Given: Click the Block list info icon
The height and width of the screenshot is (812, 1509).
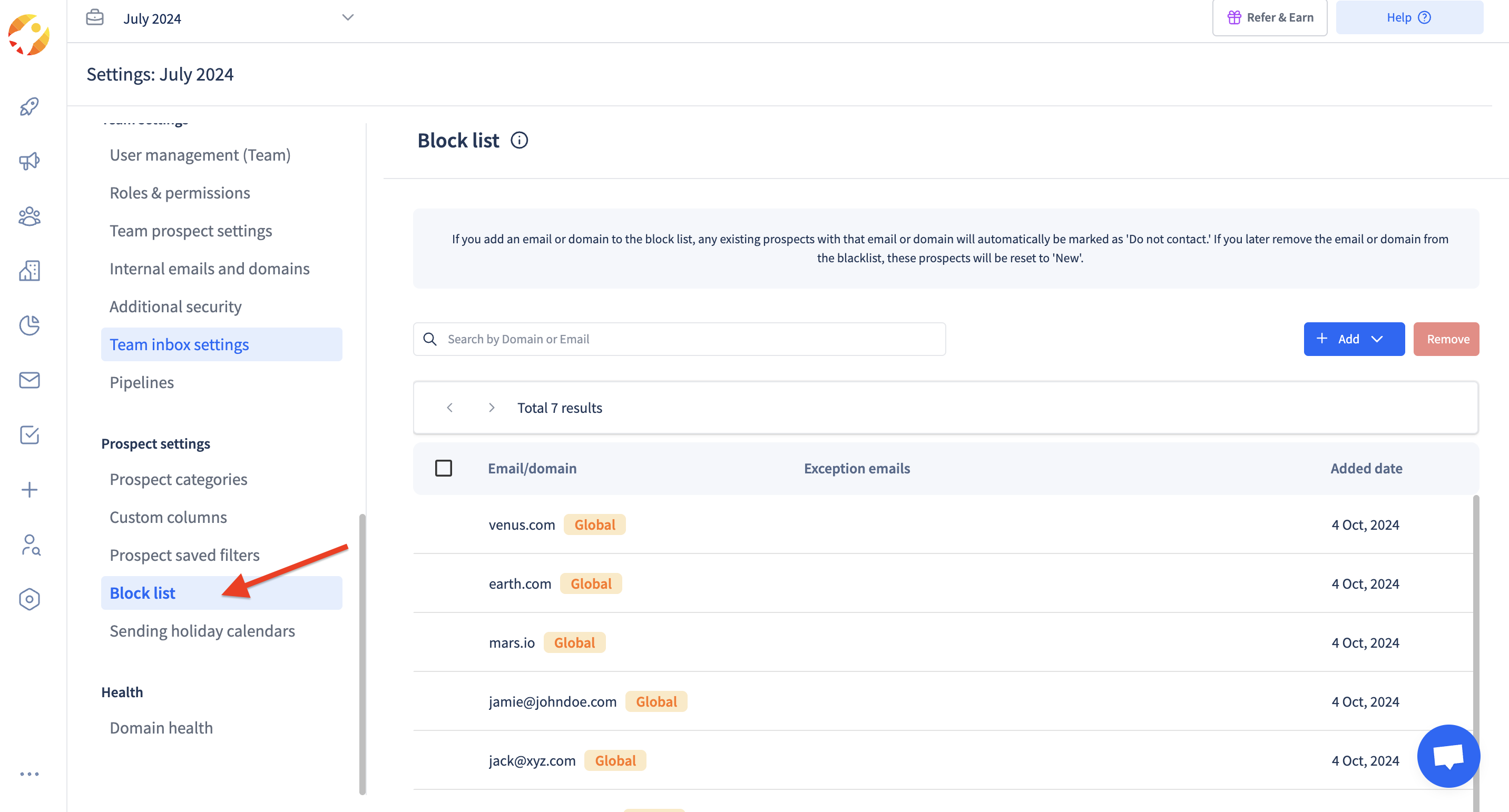Looking at the screenshot, I should click(519, 141).
